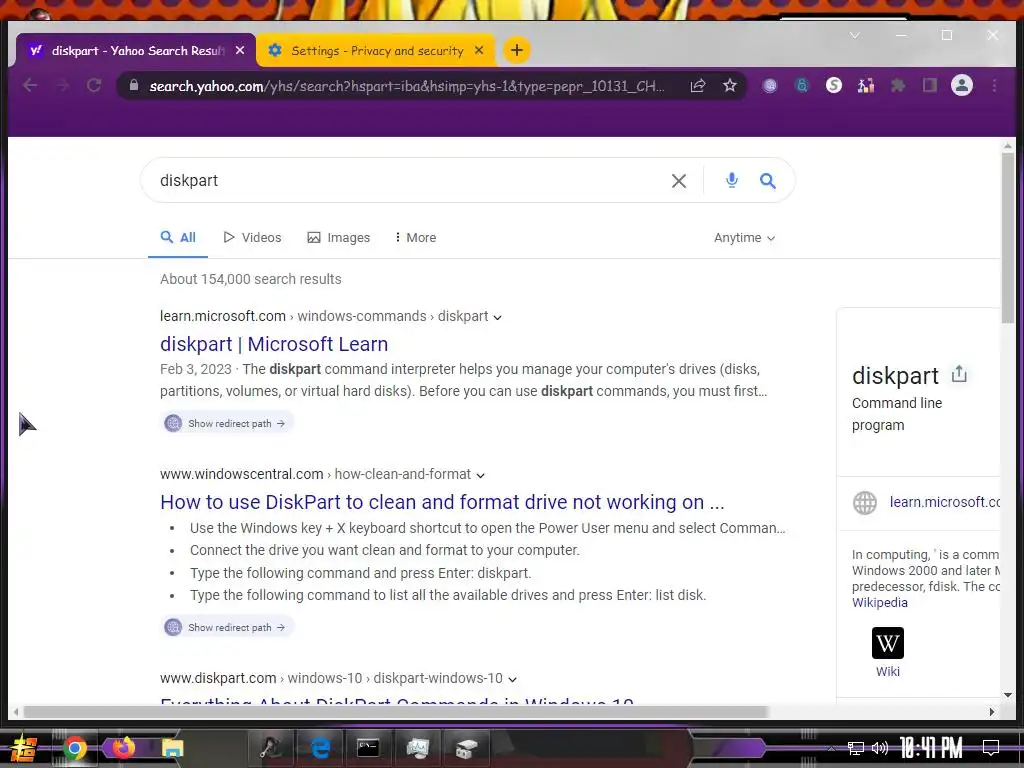The height and width of the screenshot is (768, 1024).
Task: Open the purple globe extension icon
Action: (x=770, y=86)
